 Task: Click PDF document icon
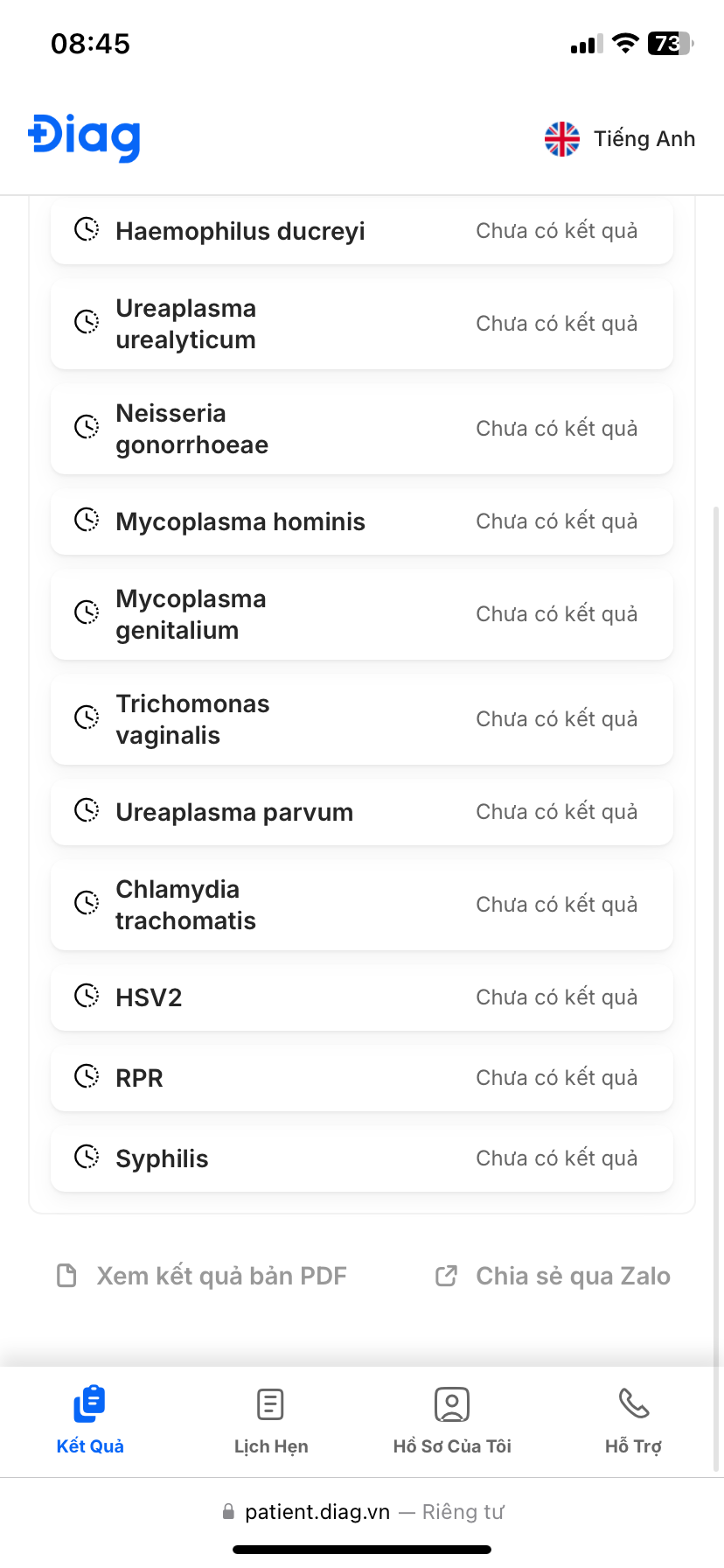pos(66,1276)
